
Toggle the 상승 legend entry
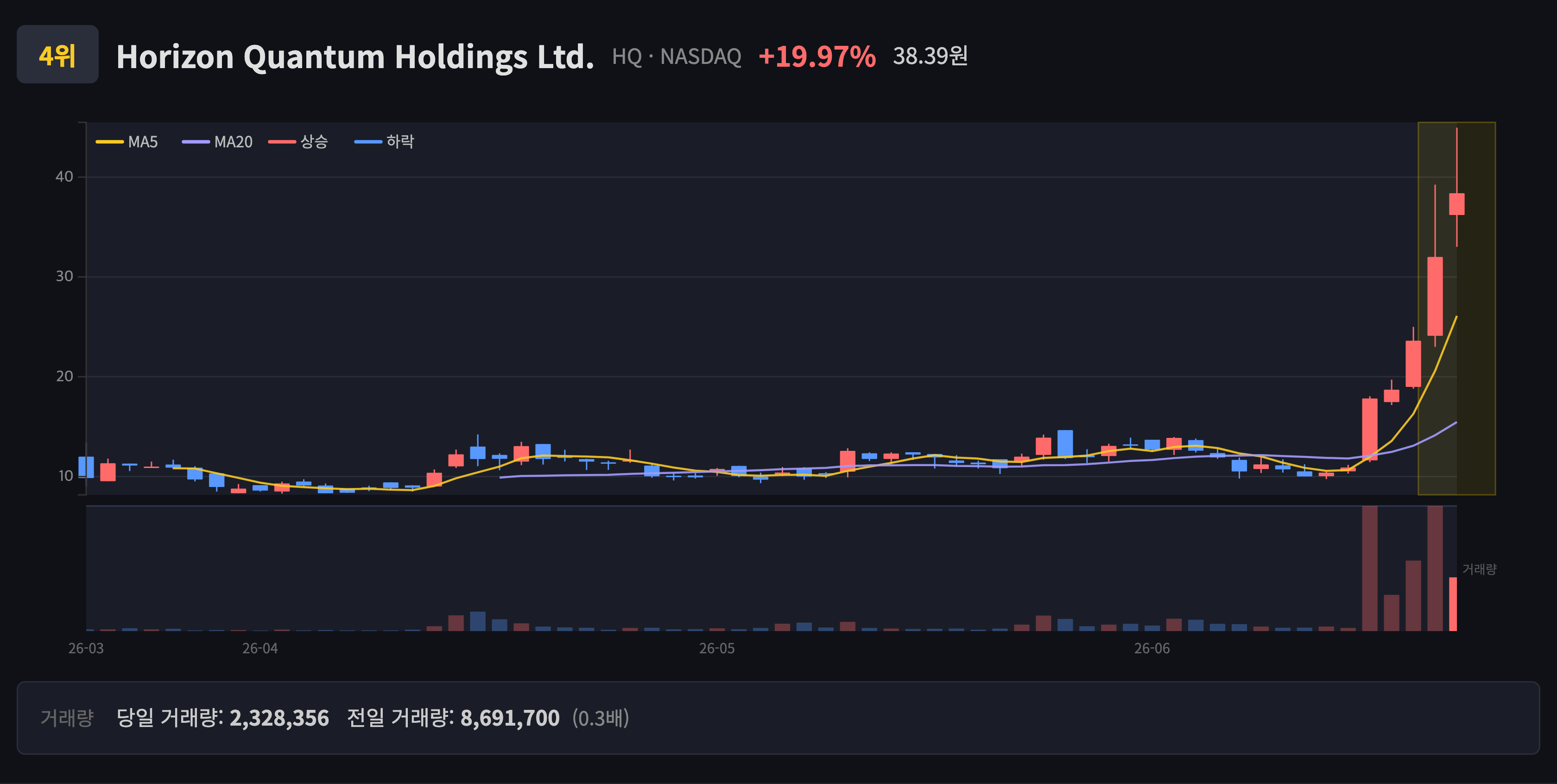[298, 142]
